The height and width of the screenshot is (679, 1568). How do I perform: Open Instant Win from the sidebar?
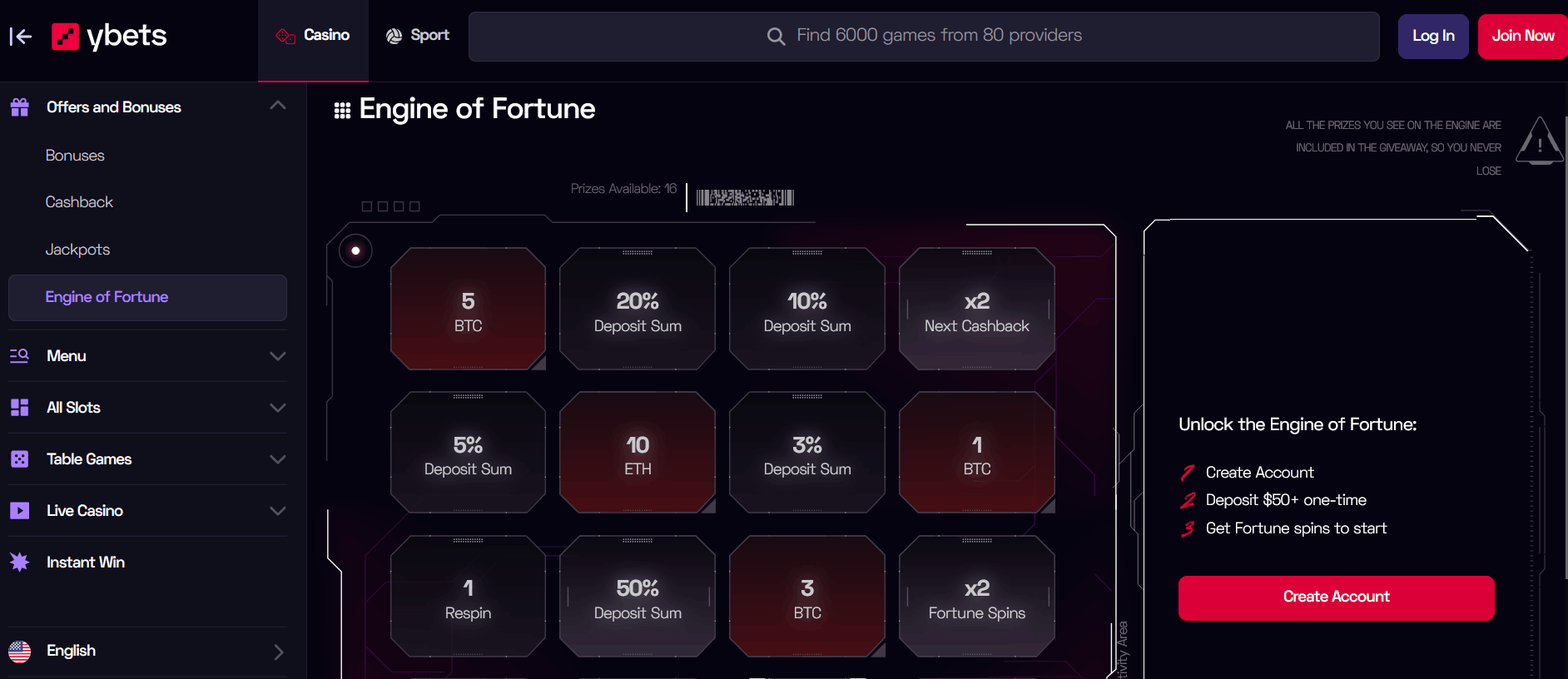click(85, 563)
